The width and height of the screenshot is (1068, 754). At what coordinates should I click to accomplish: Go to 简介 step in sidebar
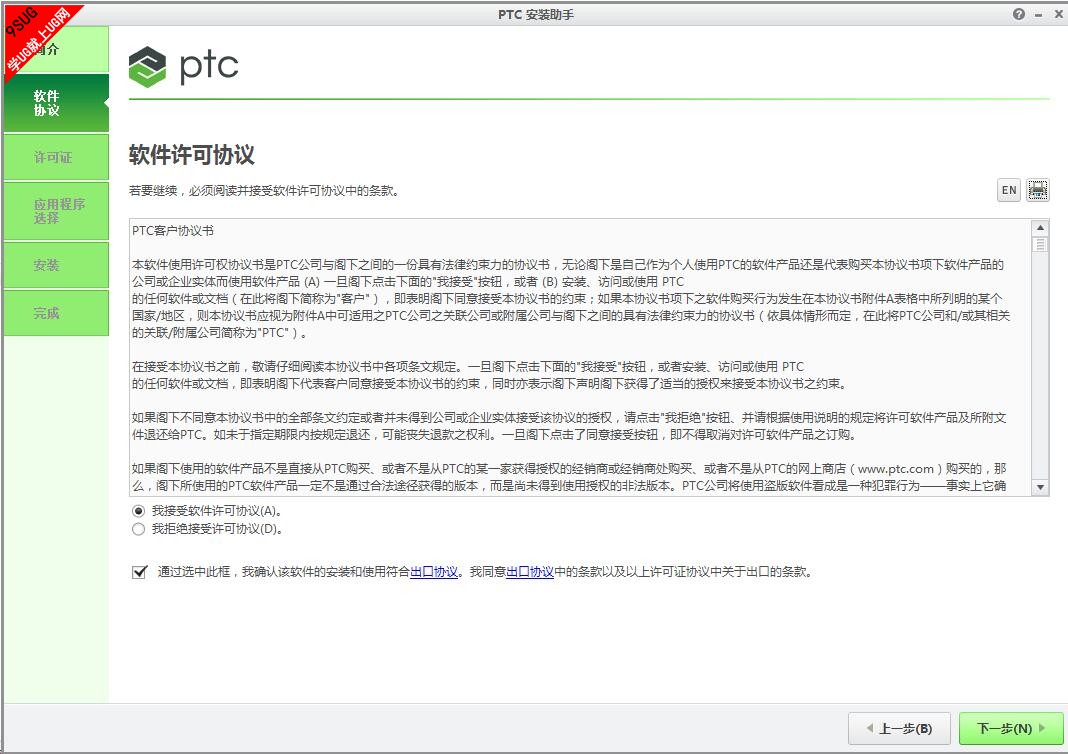point(56,49)
